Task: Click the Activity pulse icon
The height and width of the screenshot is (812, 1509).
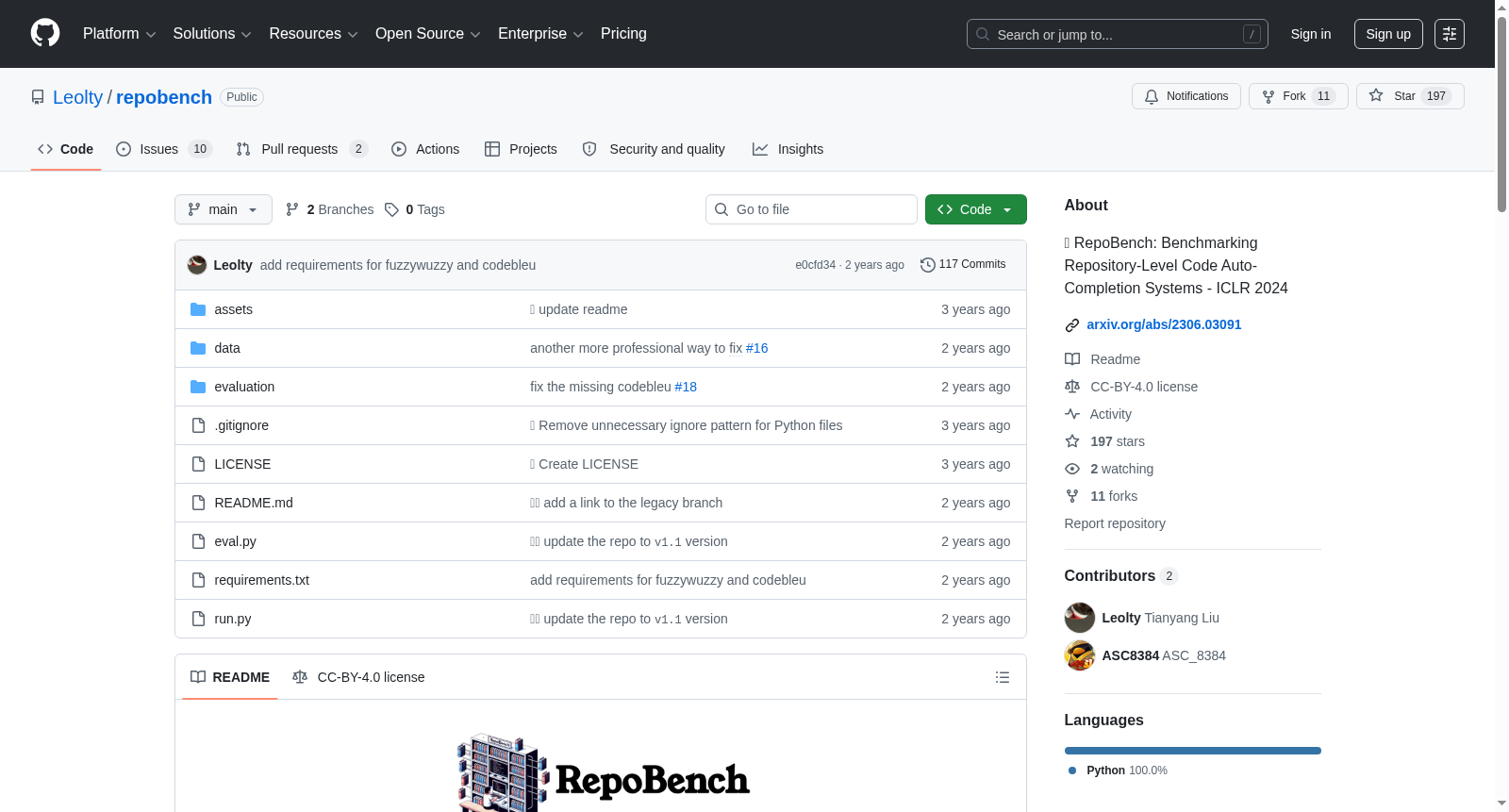Action: [x=1072, y=414]
